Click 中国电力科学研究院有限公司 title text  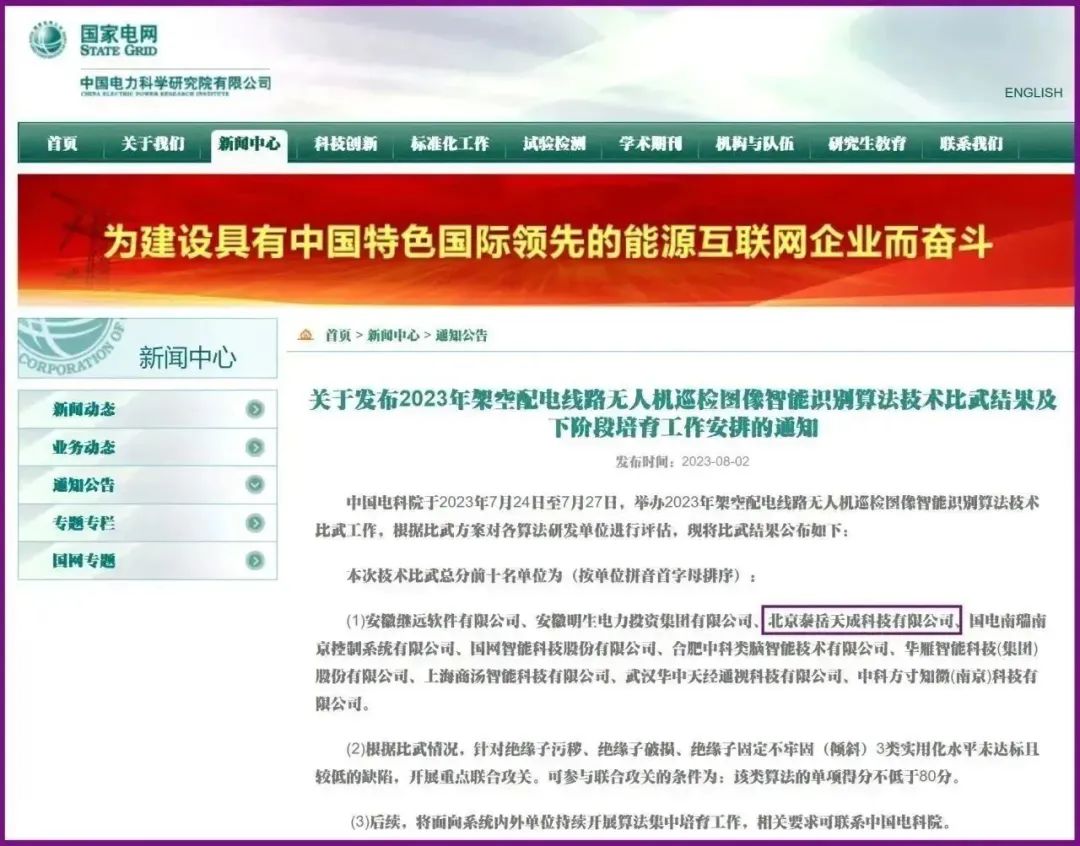click(176, 83)
